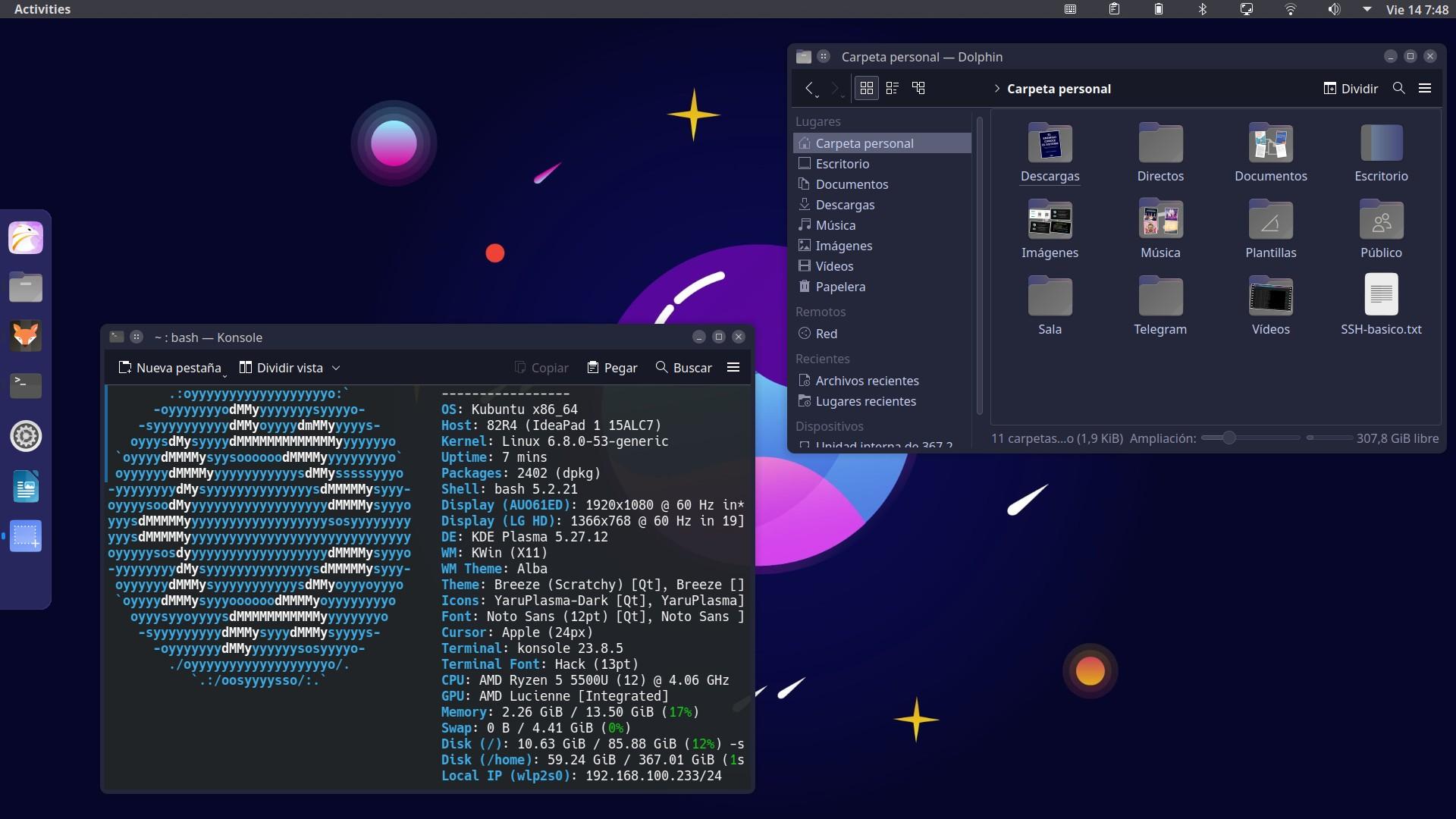Open the clipboard indicator in top bar
Image resolution: width=1456 pixels, height=819 pixels.
1114,9
